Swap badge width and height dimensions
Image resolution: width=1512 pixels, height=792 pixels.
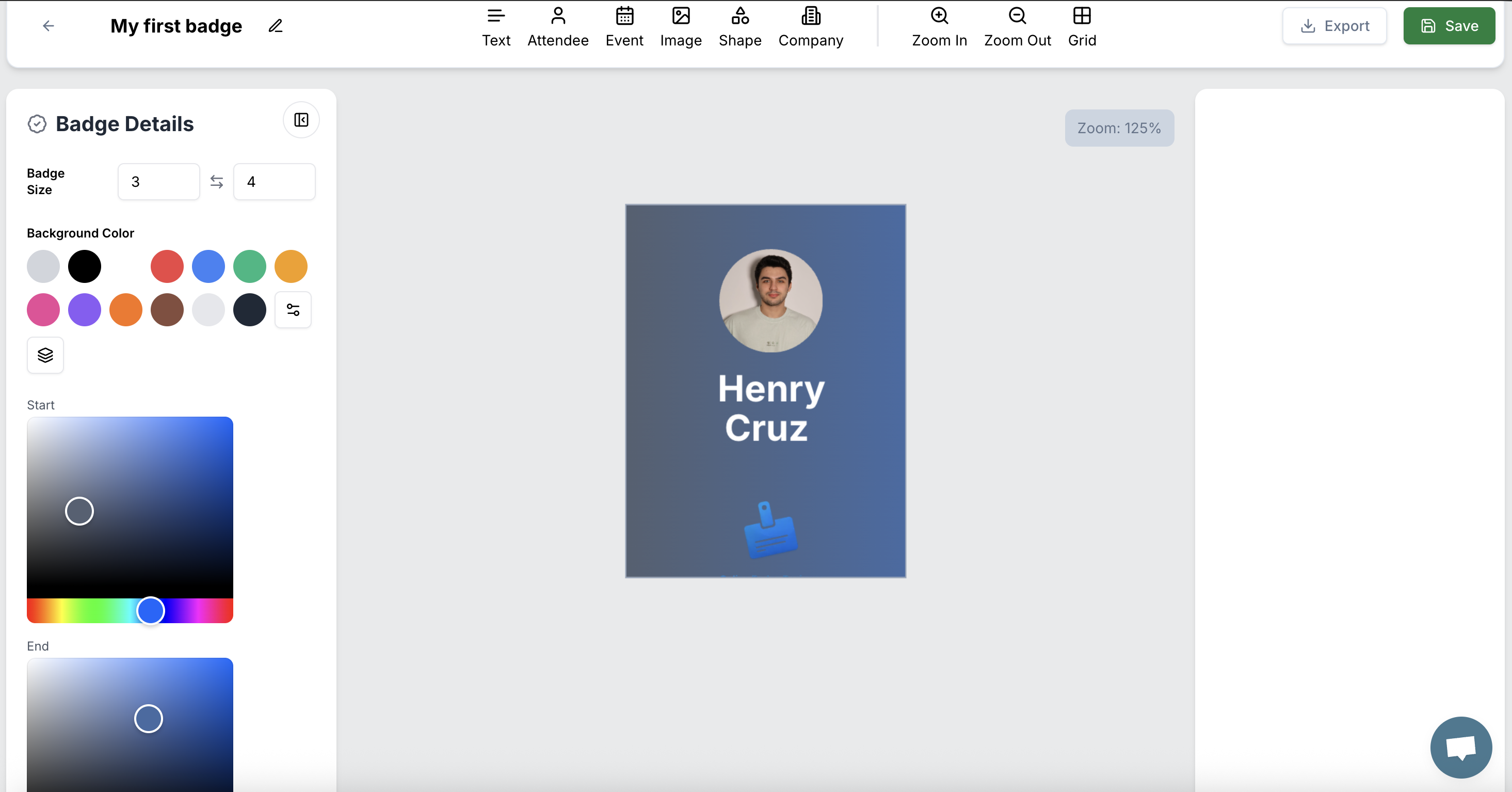click(x=216, y=181)
